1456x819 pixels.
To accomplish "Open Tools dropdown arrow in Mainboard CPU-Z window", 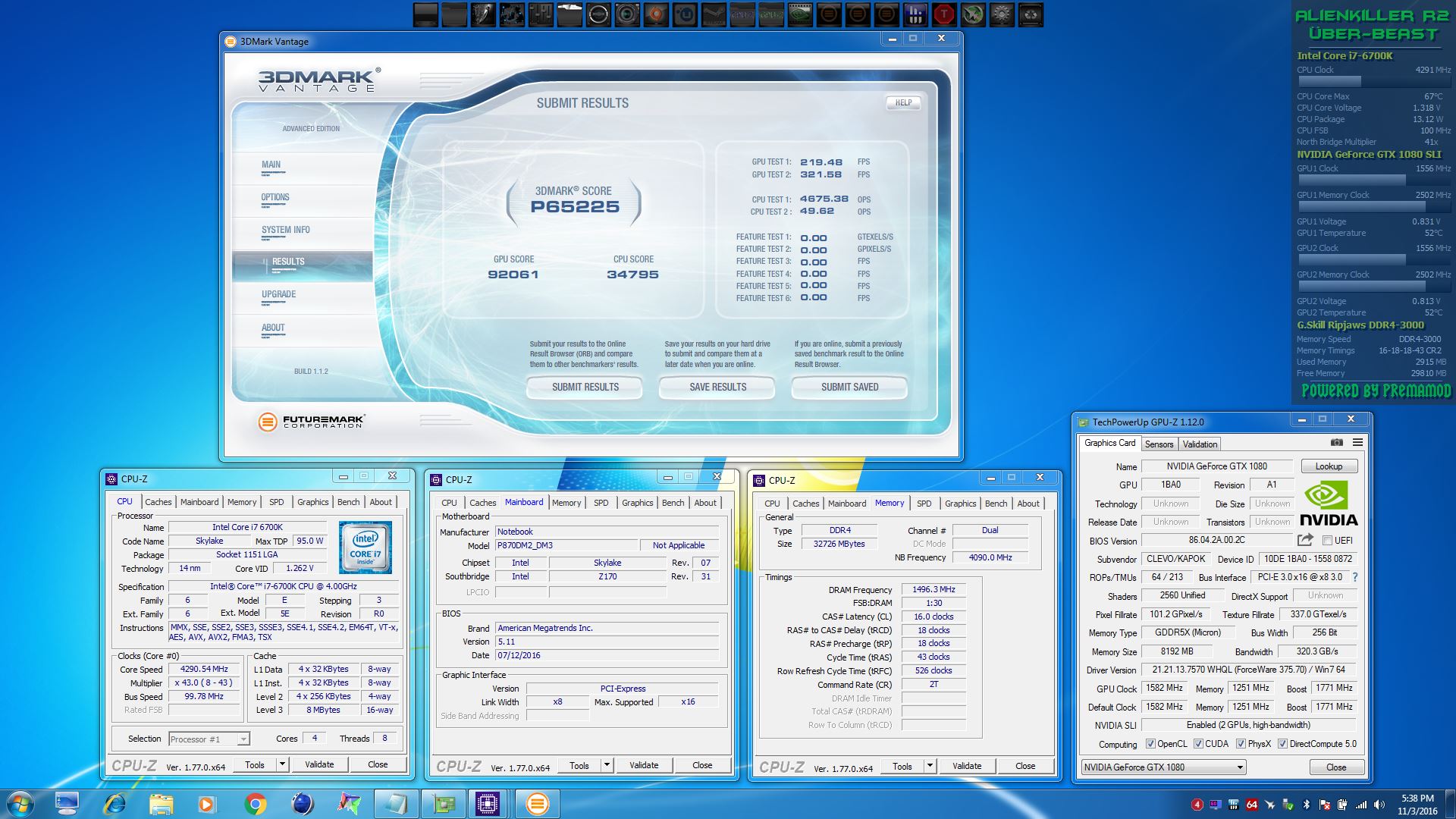I will (607, 765).
